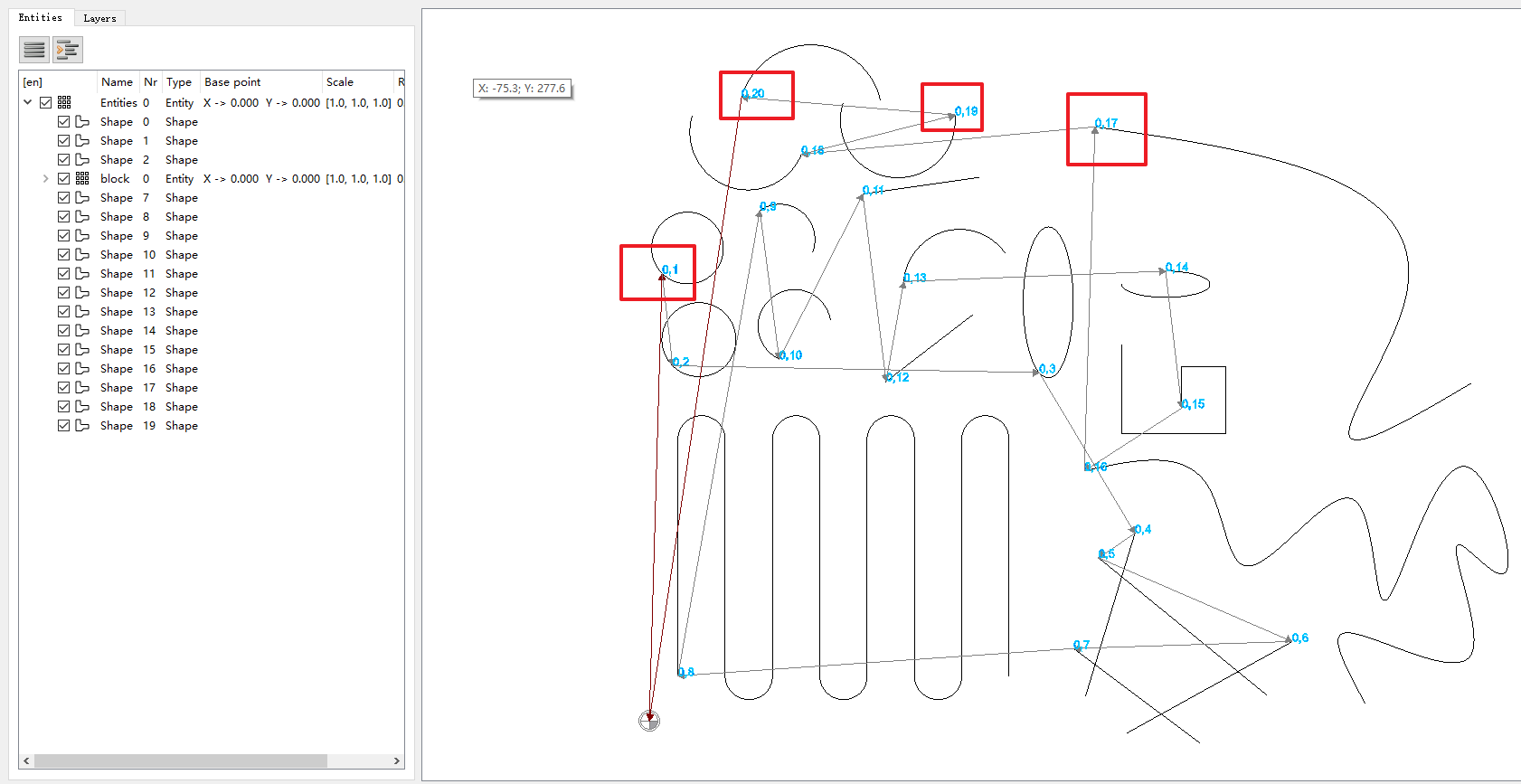
Task: Select the Shape 12 row name
Action: [x=117, y=293]
